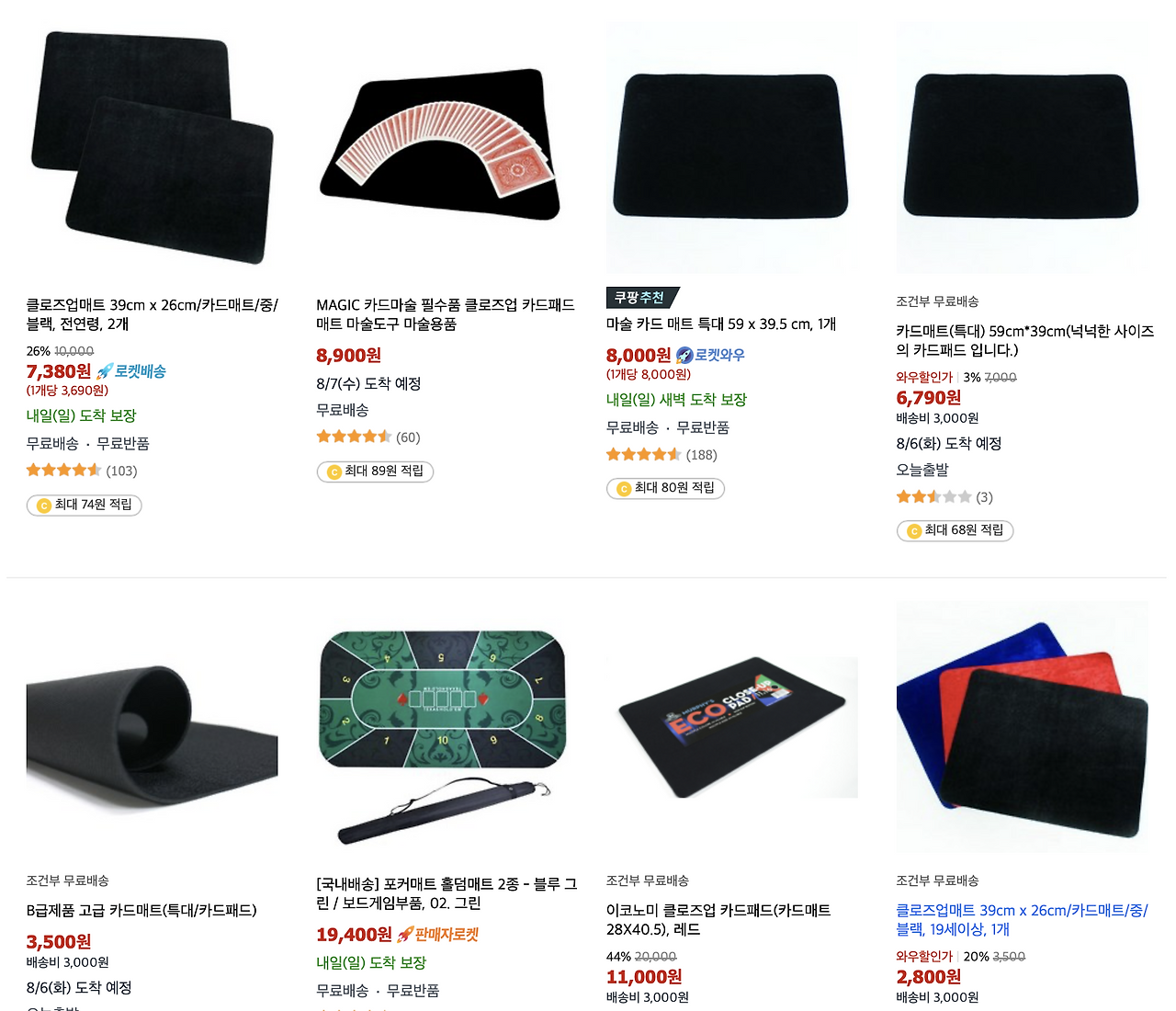Open the blue 클로즈업매트 19세이상 product link
The width and height of the screenshot is (1176, 1011).
[1022, 919]
